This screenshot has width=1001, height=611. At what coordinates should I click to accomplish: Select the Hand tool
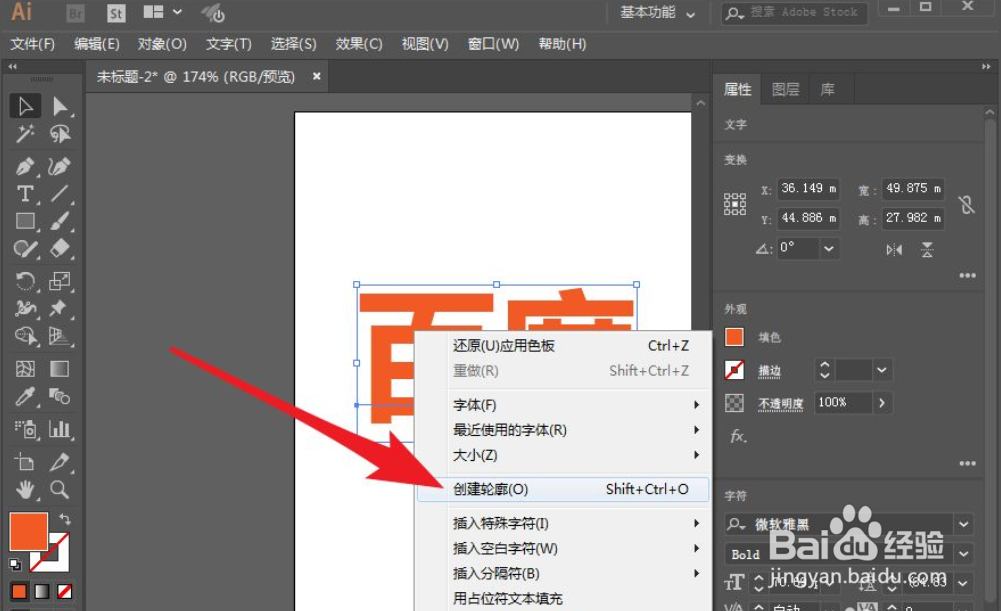pos(26,490)
